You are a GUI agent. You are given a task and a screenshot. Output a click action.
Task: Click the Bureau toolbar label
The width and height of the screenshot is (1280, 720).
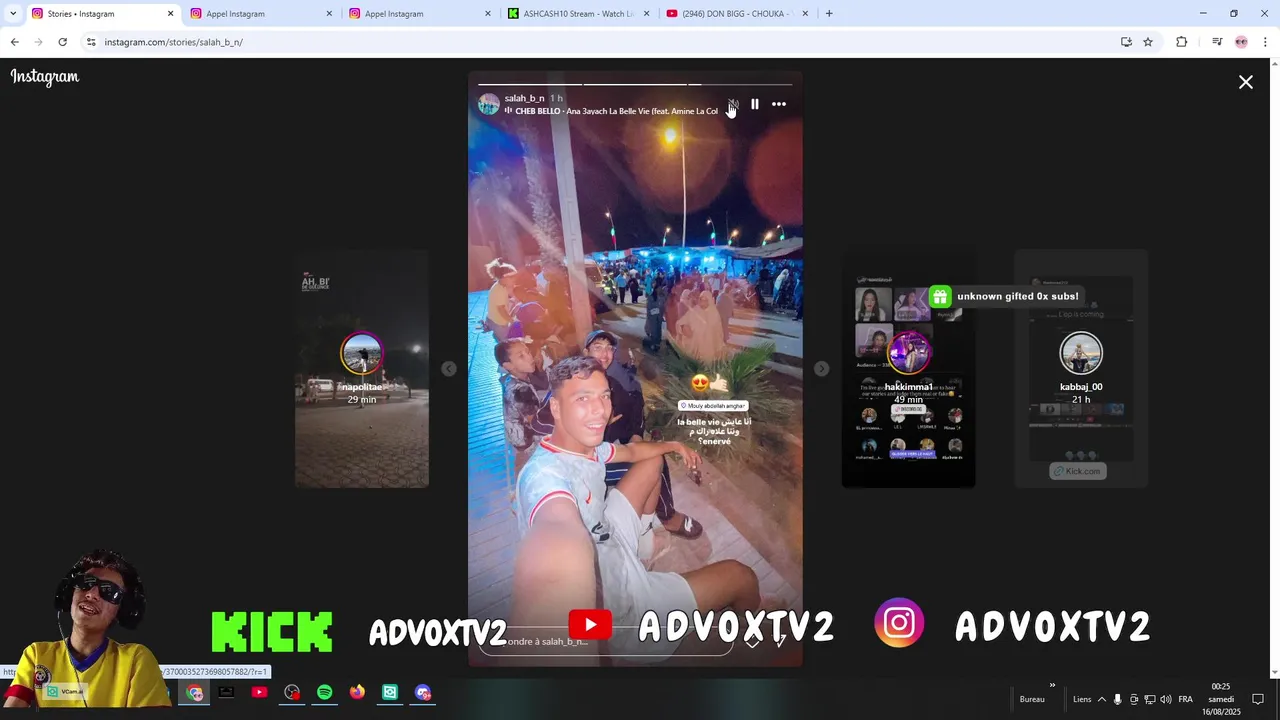[x=1032, y=699]
